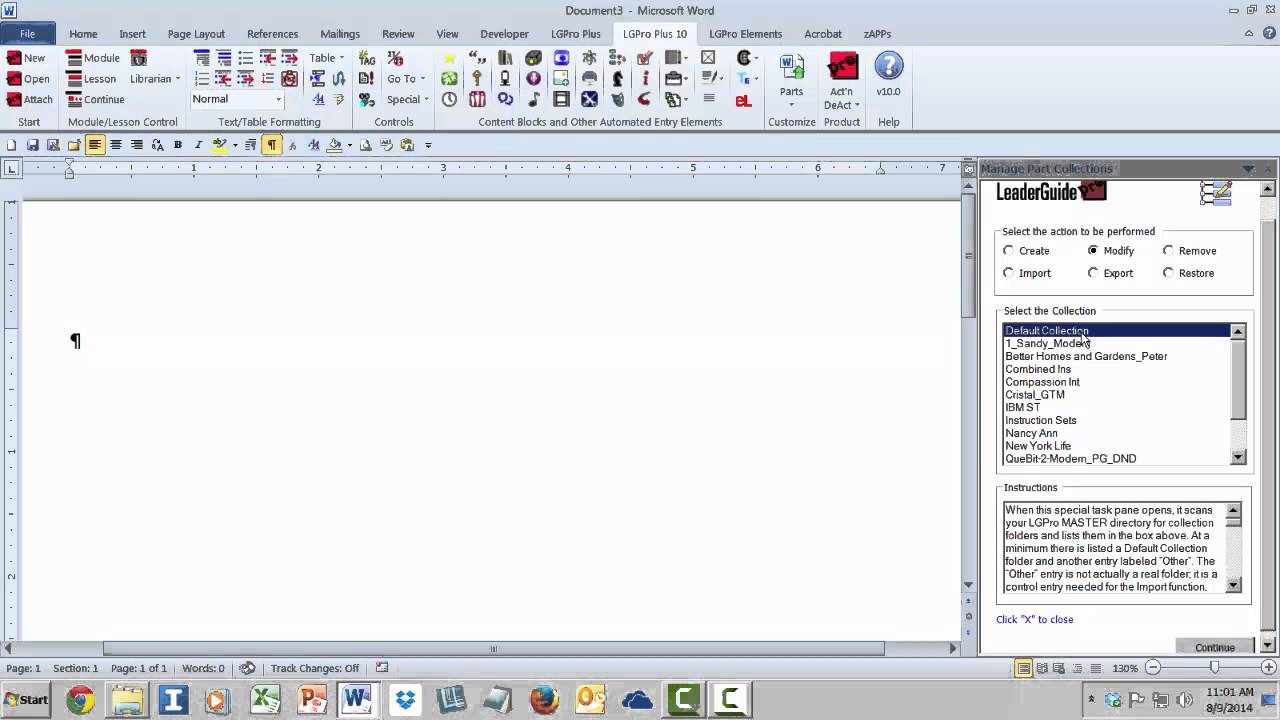Click the clock icon in Content Blocks
Image resolution: width=1280 pixels, height=720 pixels.
coord(450,100)
